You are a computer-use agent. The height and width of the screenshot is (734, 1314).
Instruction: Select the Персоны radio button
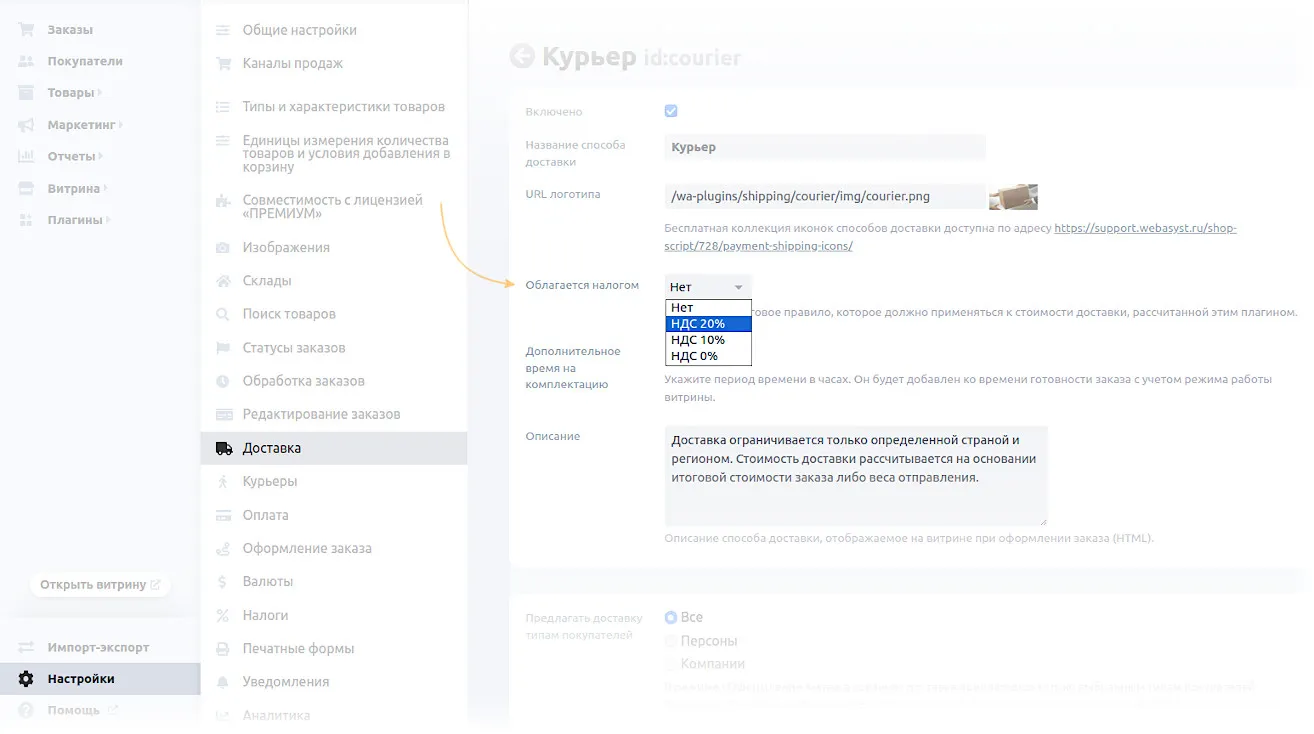[x=671, y=641]
